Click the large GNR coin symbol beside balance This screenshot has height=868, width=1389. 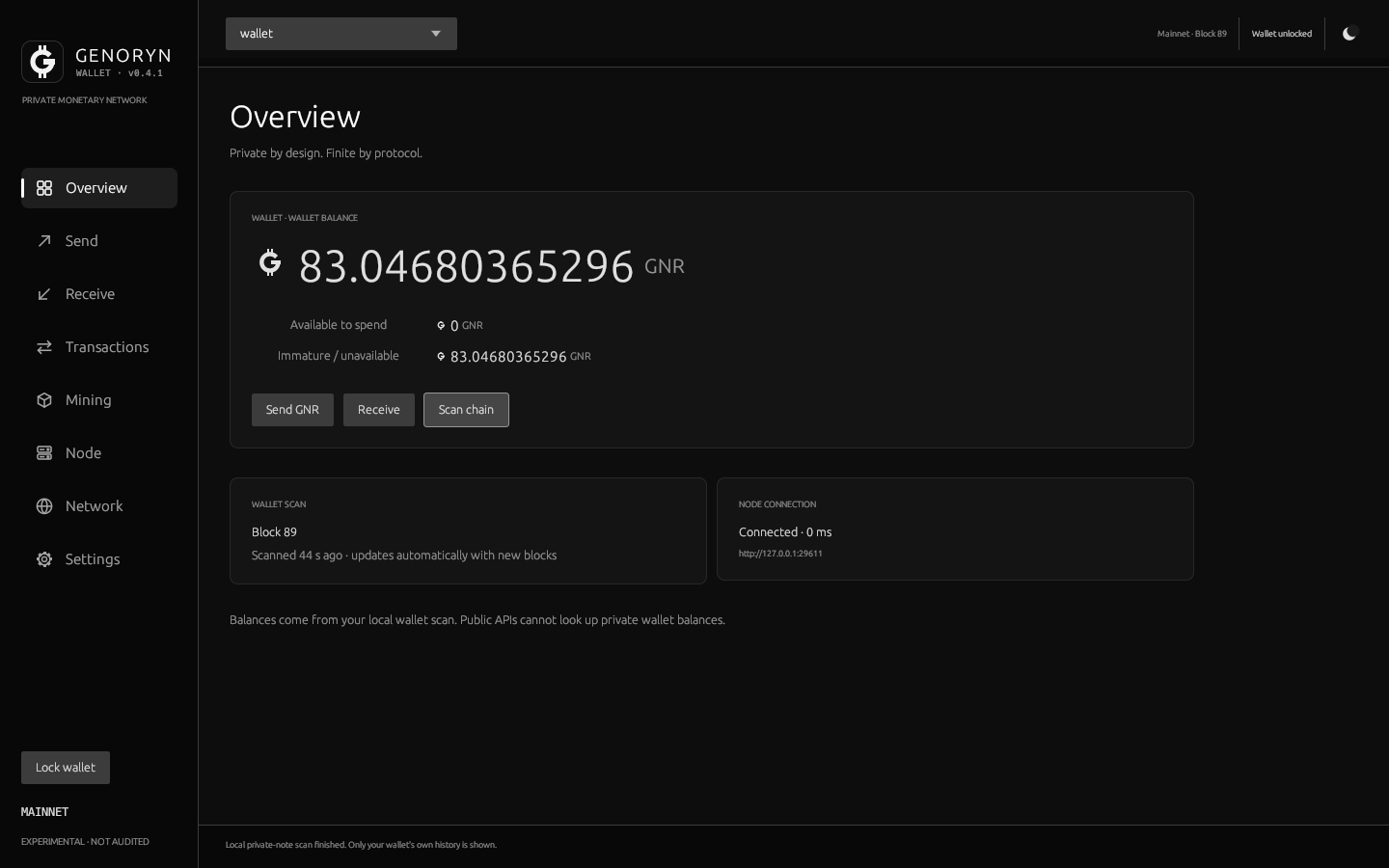270,262
